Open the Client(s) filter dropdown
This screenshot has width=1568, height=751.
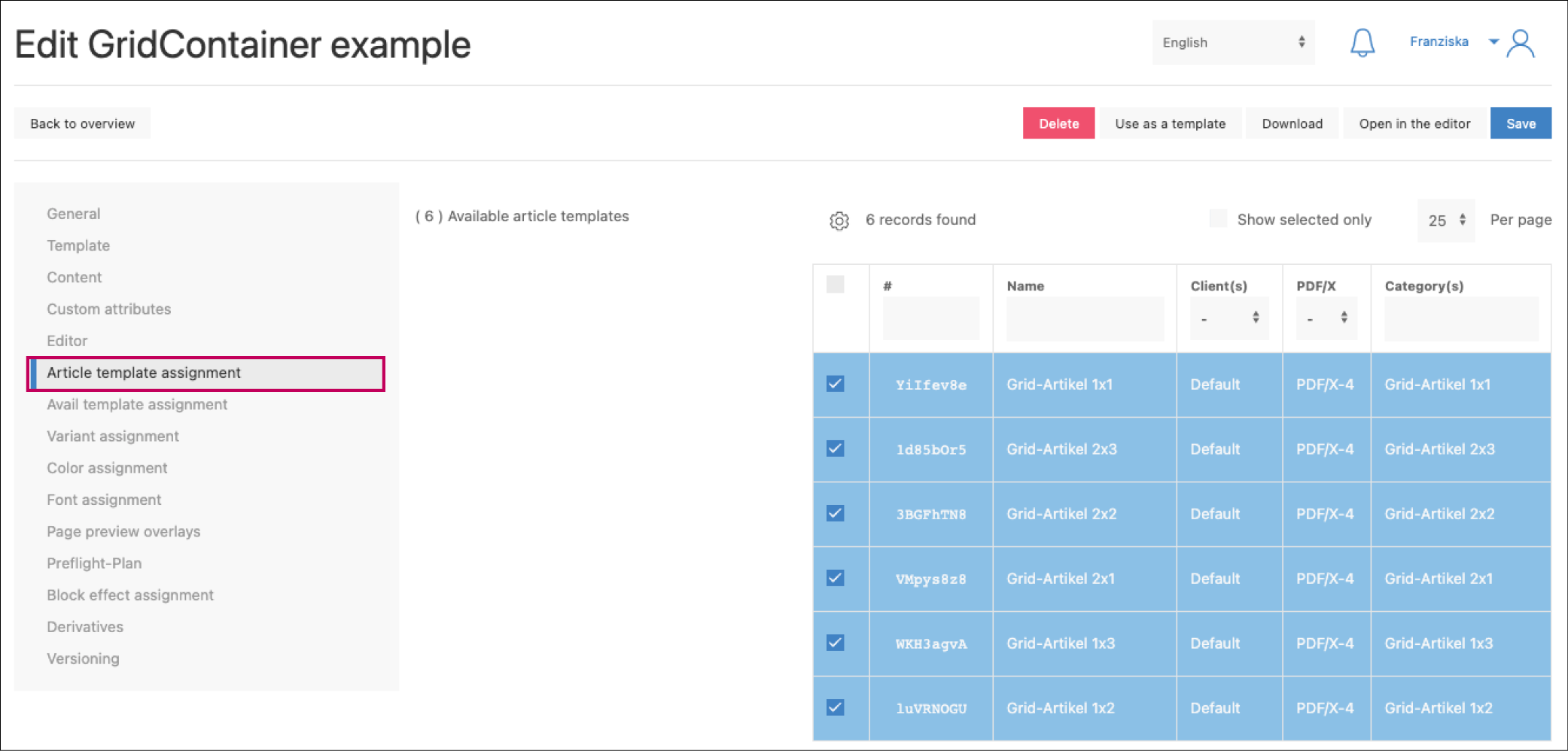coord(1229,318)
